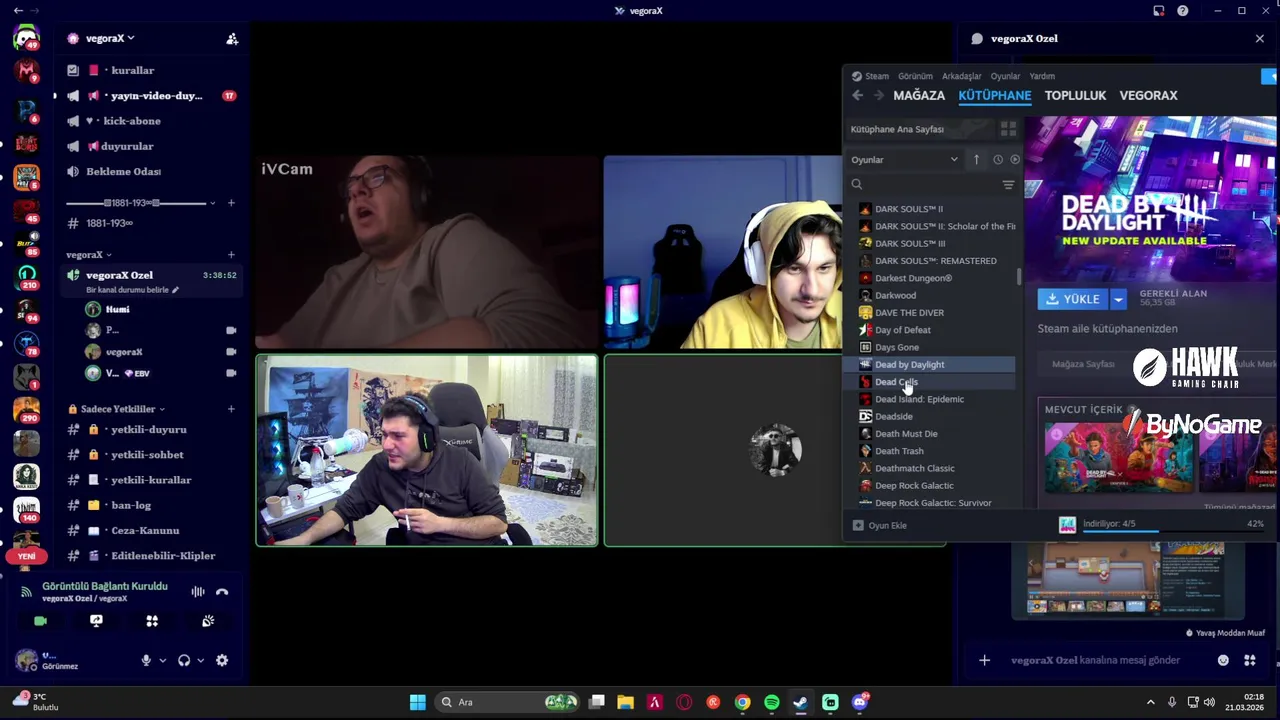Switch Steam library to grid view
The image size is (1280, 720).
pyautogui.click(x=1008, y=129)
